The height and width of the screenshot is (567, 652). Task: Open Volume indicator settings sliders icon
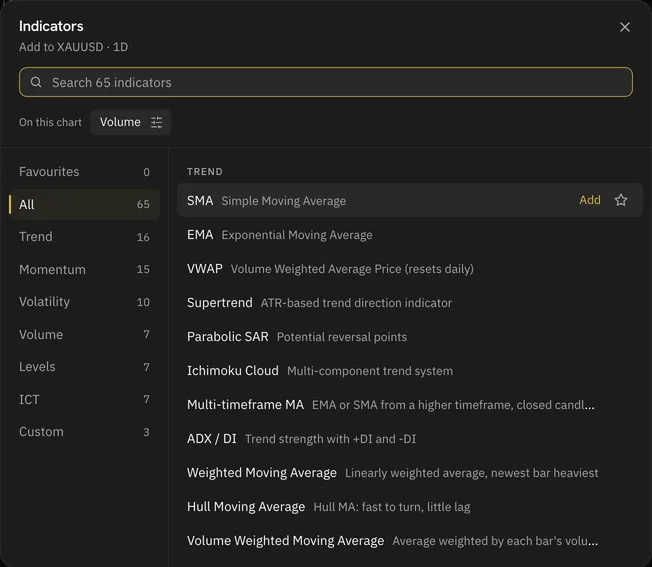[x=156, y=122]
